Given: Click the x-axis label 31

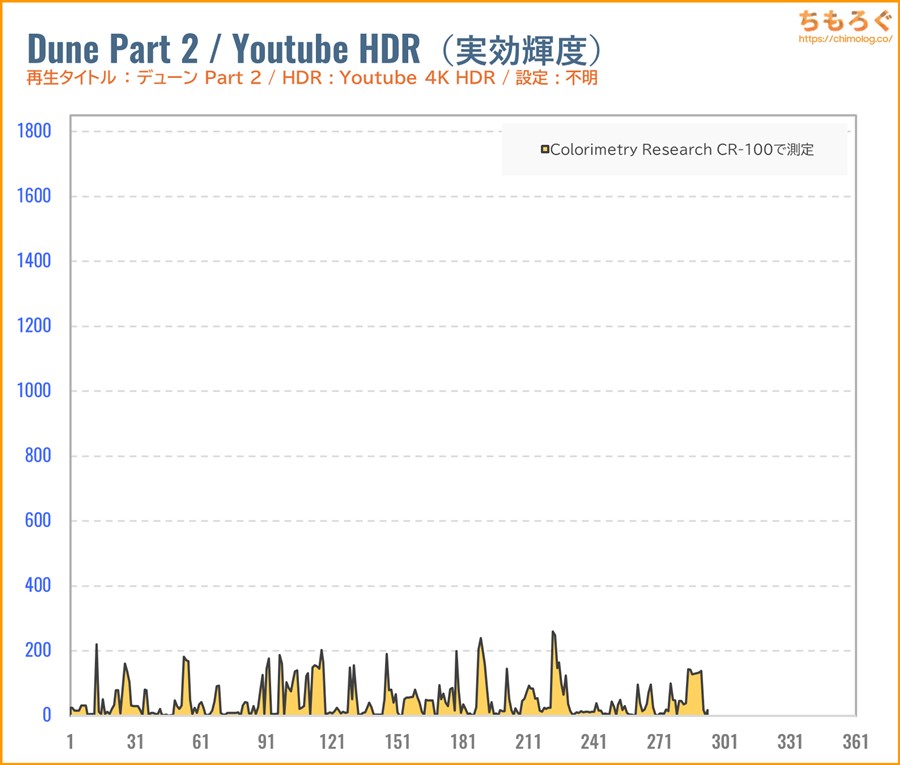Looking at the screenshot, I should coord(135,741).
